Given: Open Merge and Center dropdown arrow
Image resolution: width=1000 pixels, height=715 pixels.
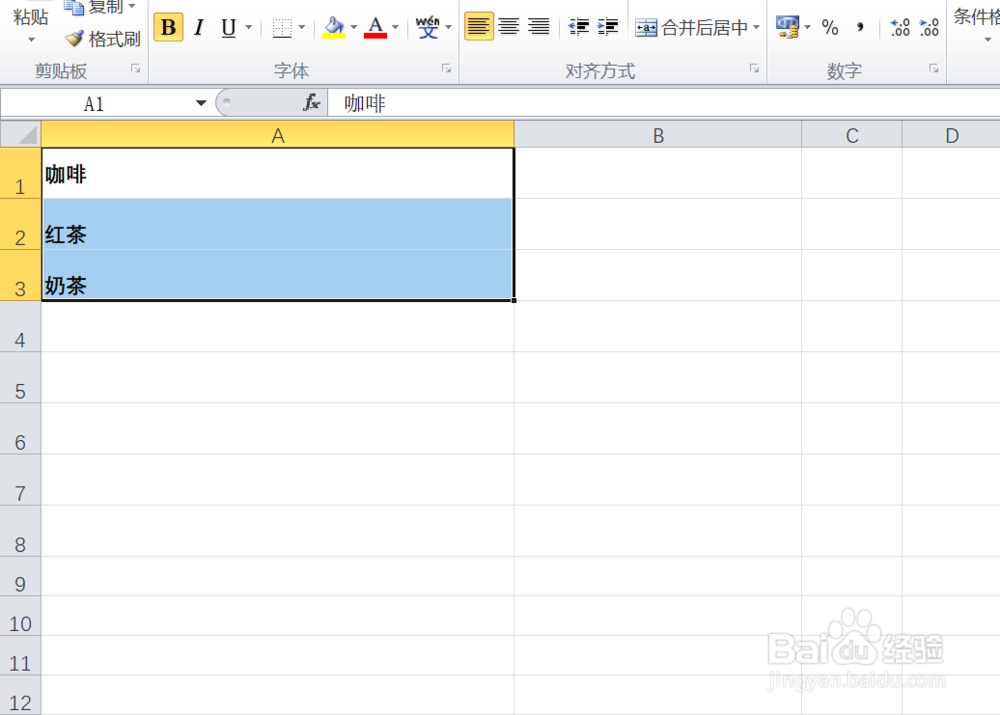Looking at the screenshot, I should click(x=756, y=27).
